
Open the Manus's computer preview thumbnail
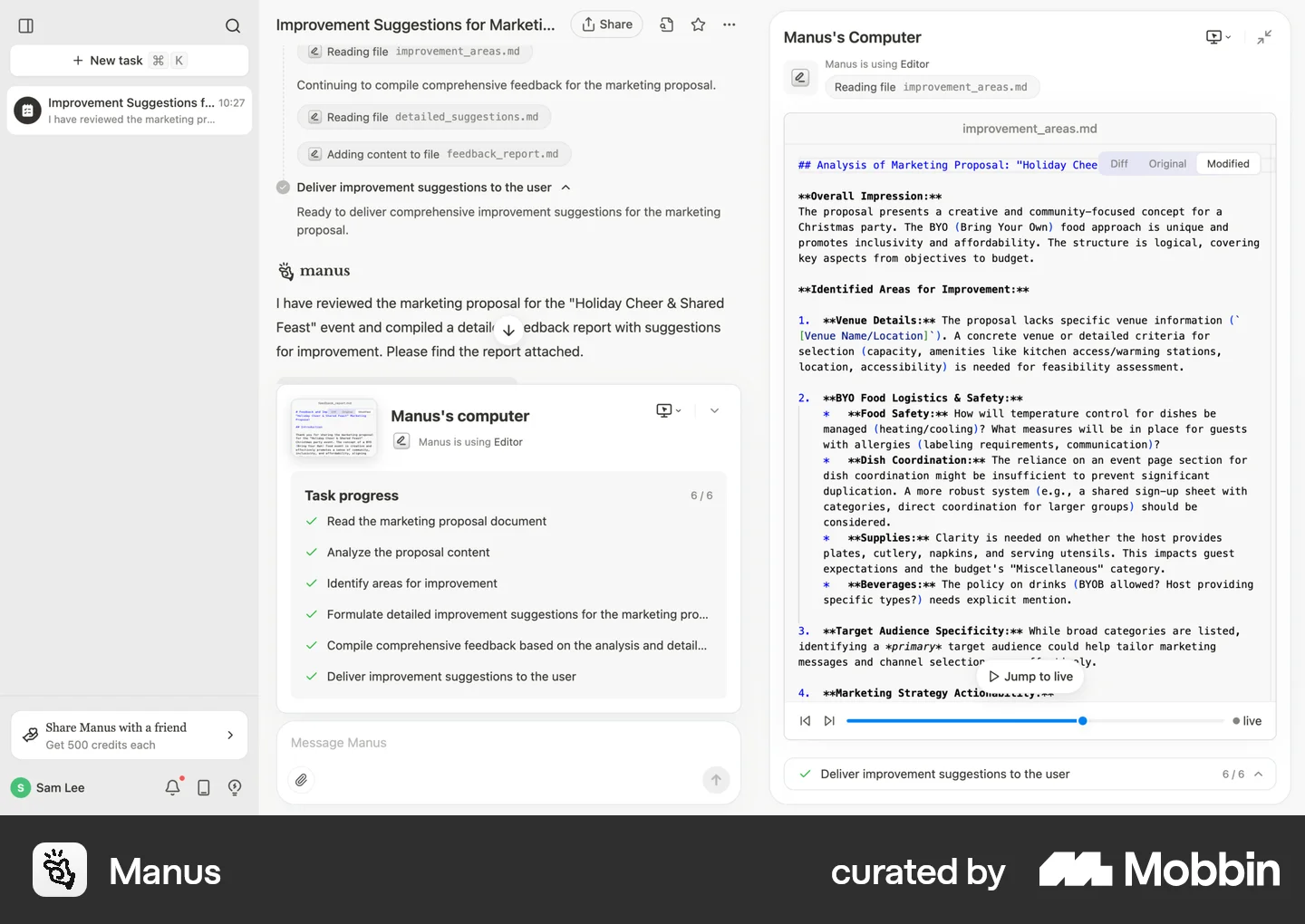click(x=334, y=428)
